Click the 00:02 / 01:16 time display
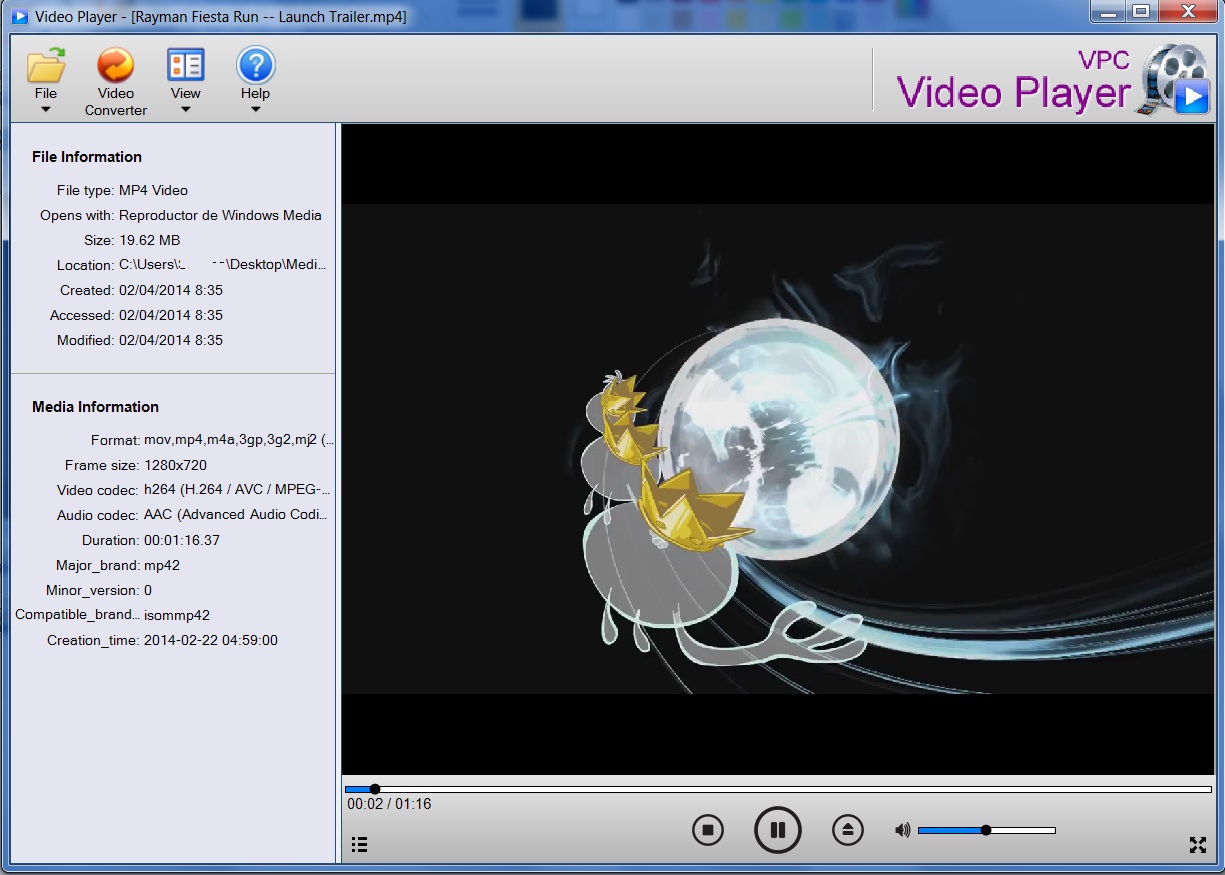 (x=389, y=804)
